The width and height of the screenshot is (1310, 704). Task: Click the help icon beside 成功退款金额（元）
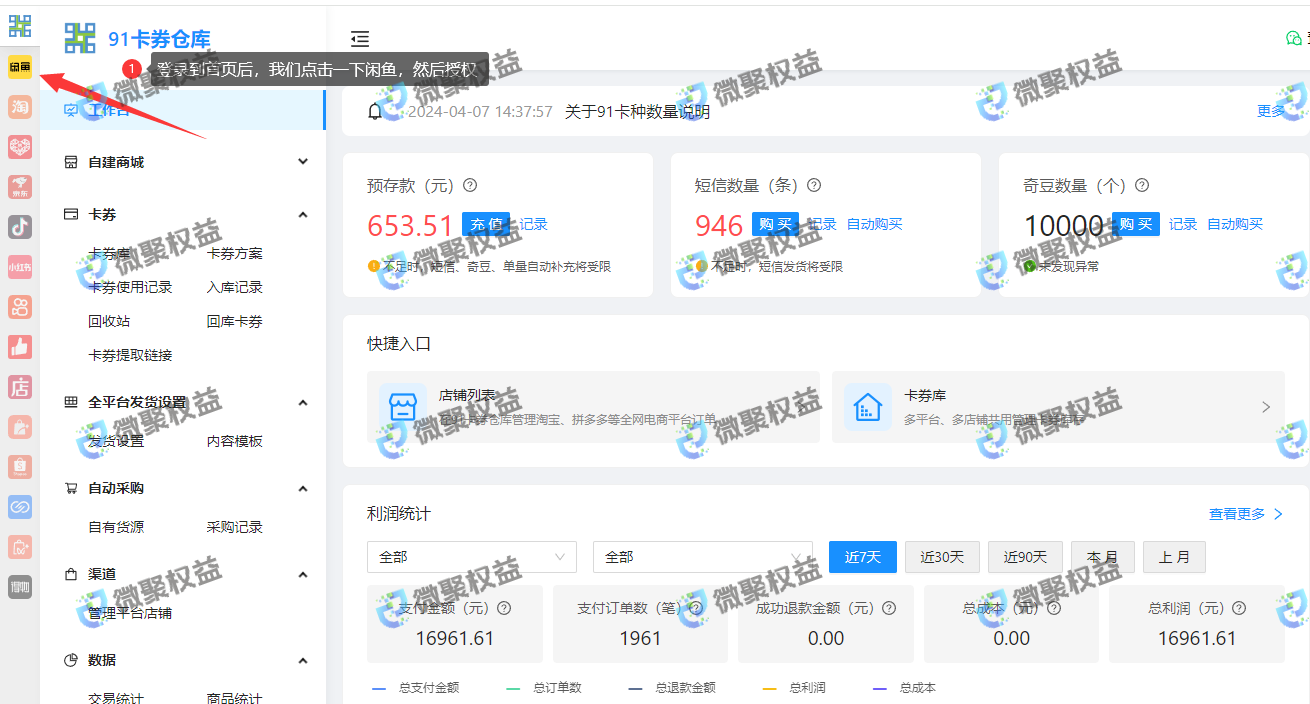tap(889, 608)
